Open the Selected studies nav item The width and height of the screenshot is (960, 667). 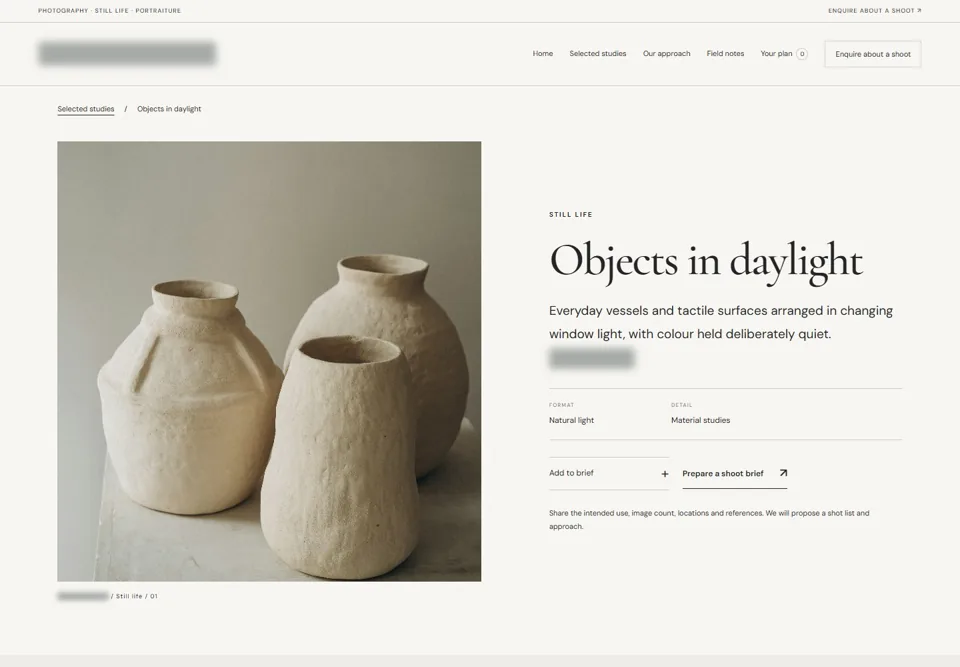598,54
